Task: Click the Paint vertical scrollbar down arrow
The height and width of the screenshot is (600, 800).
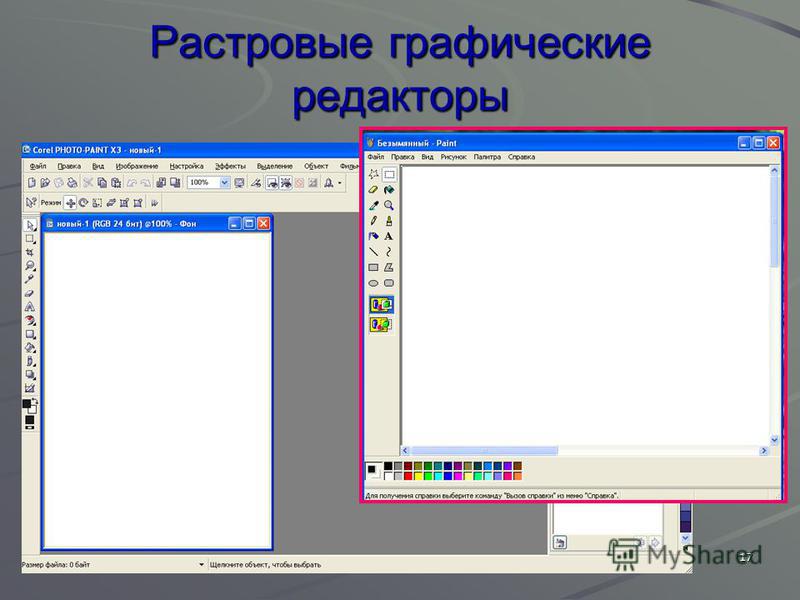Action: (774, 440)
